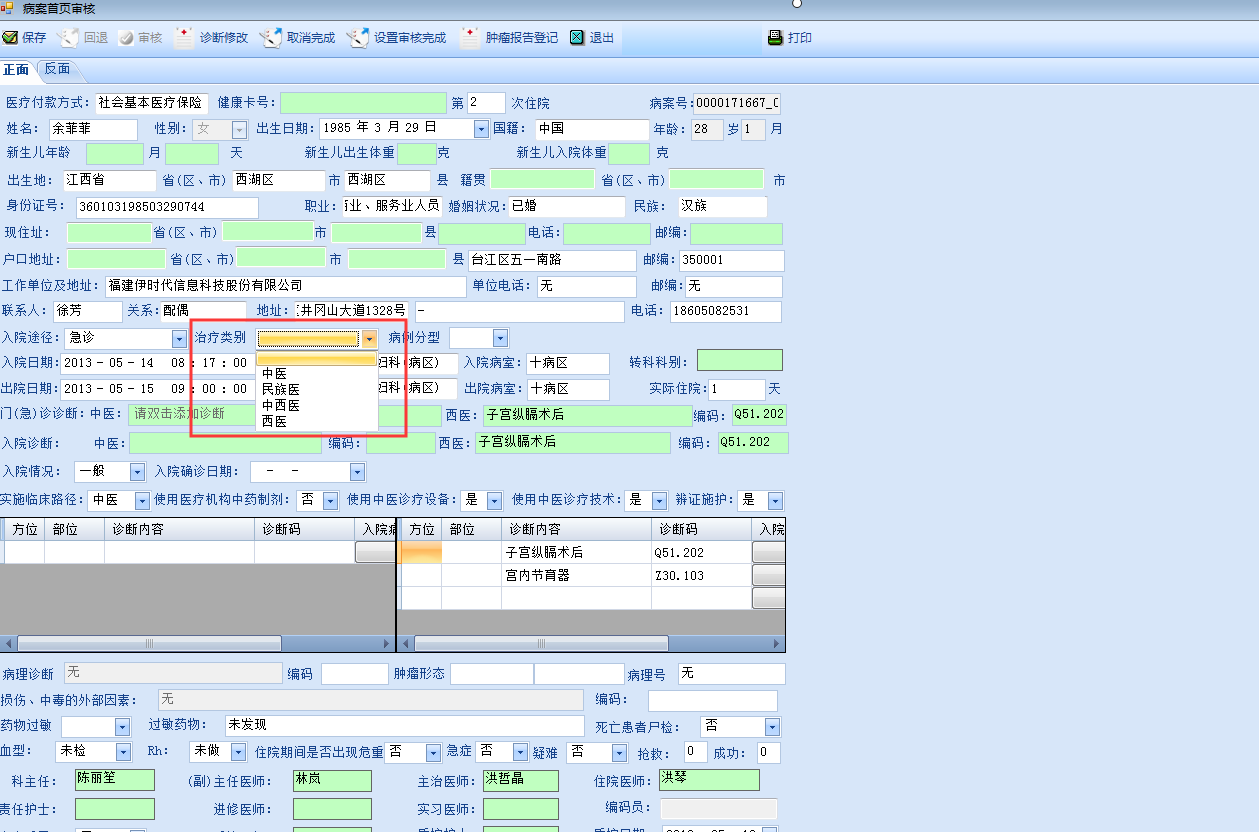Image resolution: width=1259 pixels, height=832 pixels.
Task: Click the 打印 print icon
Action: pyautogui.click(x=775, y=38)
